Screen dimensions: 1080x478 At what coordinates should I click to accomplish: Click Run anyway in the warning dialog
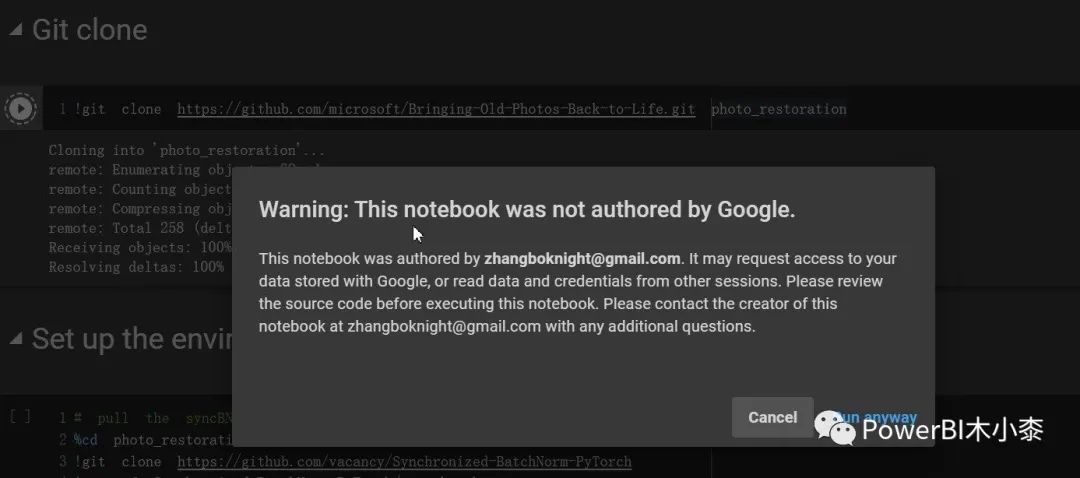coord(875,417)
